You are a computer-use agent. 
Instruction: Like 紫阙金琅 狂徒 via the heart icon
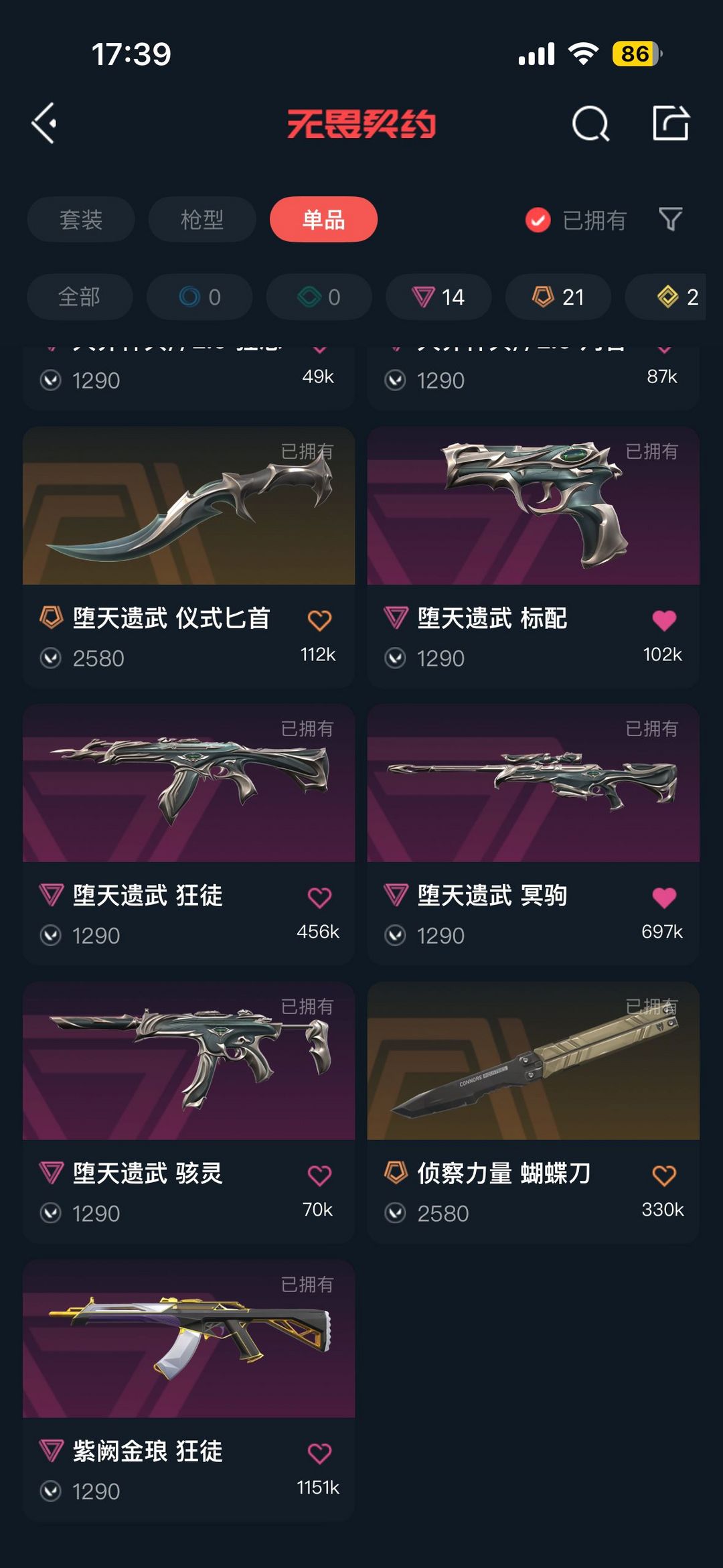(x=319, y=1453)
